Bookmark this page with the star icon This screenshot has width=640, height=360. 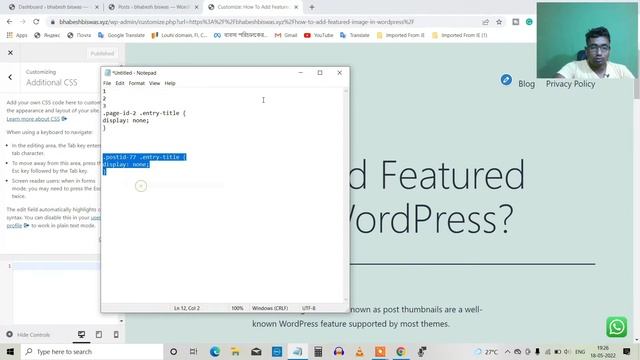tap(499, 22)
